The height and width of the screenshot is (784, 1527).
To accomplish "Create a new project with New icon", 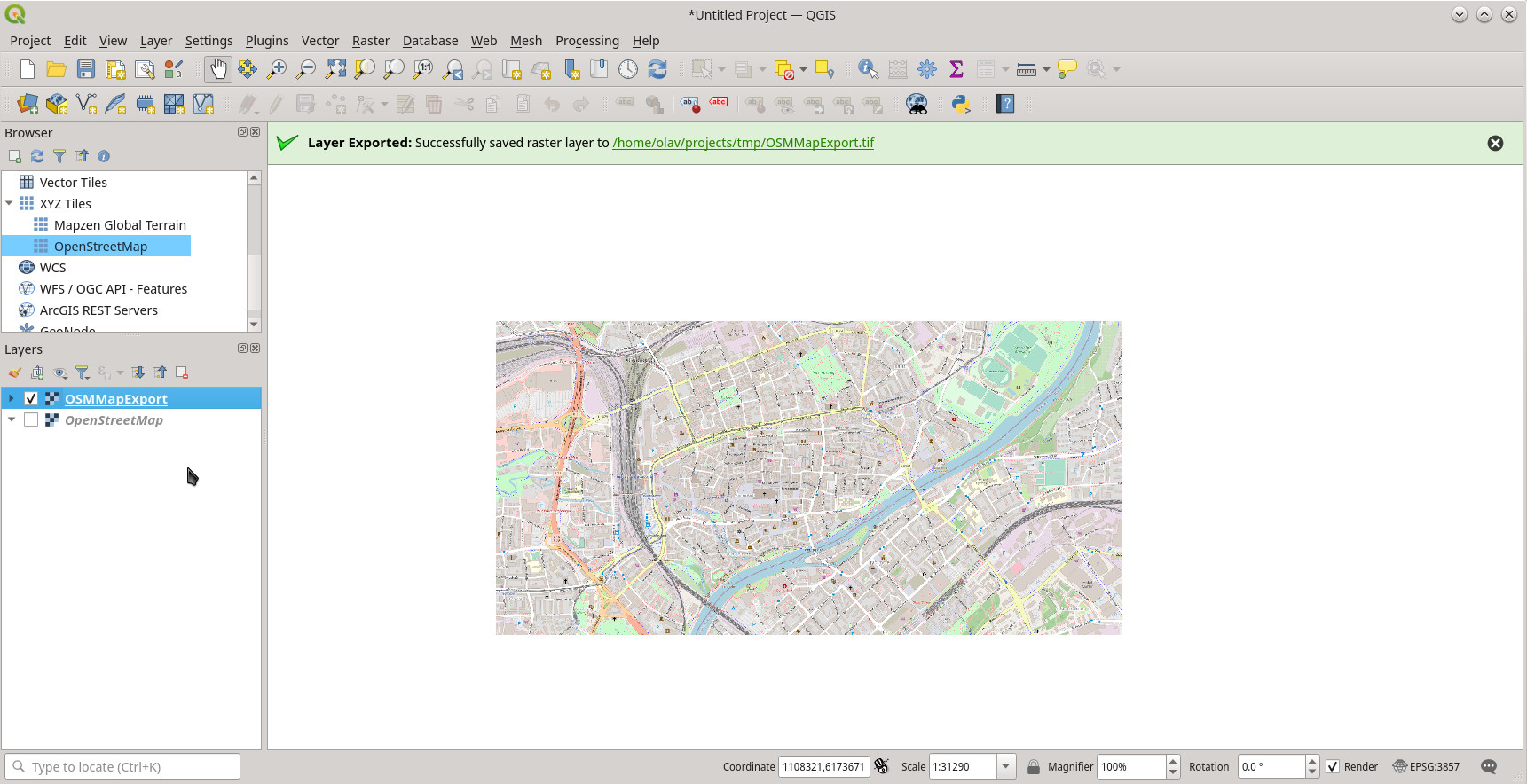I will (28, 69).
